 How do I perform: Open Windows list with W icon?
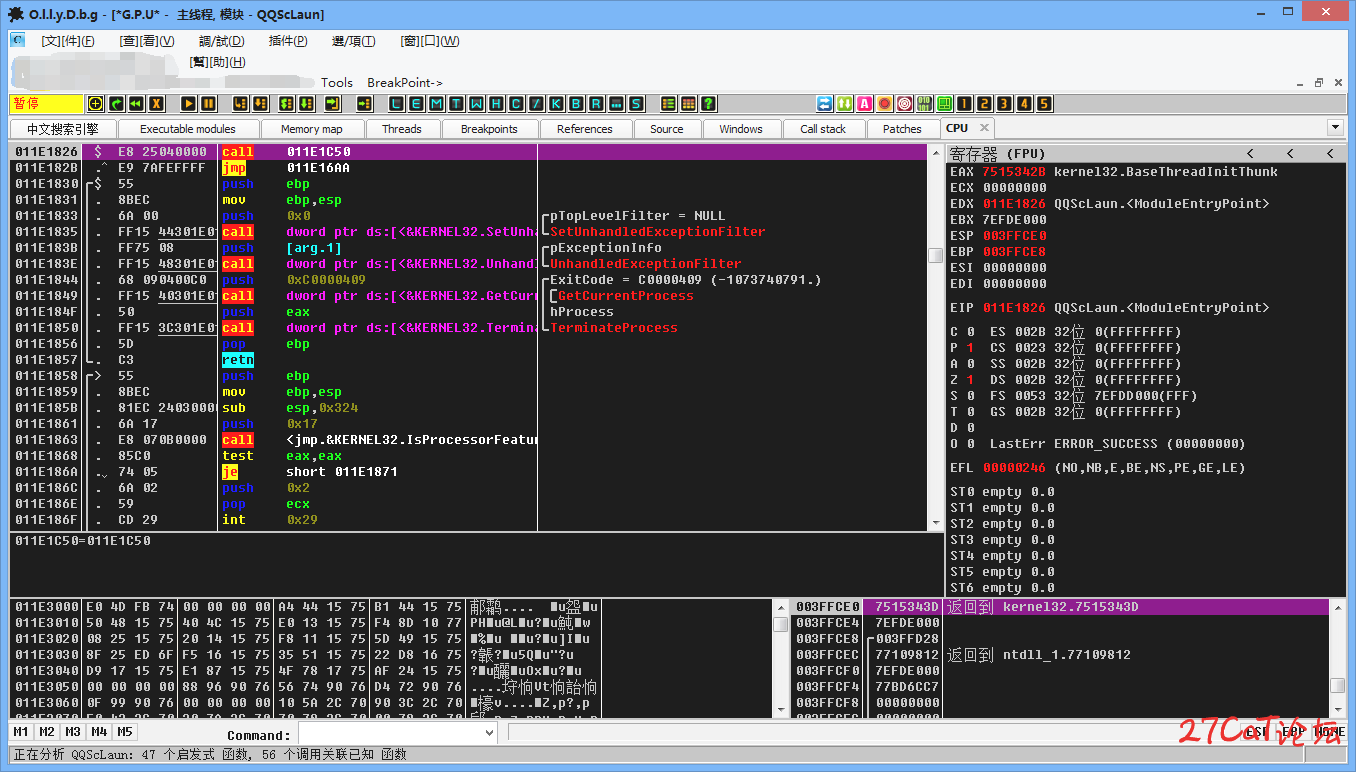coord(476,104)
